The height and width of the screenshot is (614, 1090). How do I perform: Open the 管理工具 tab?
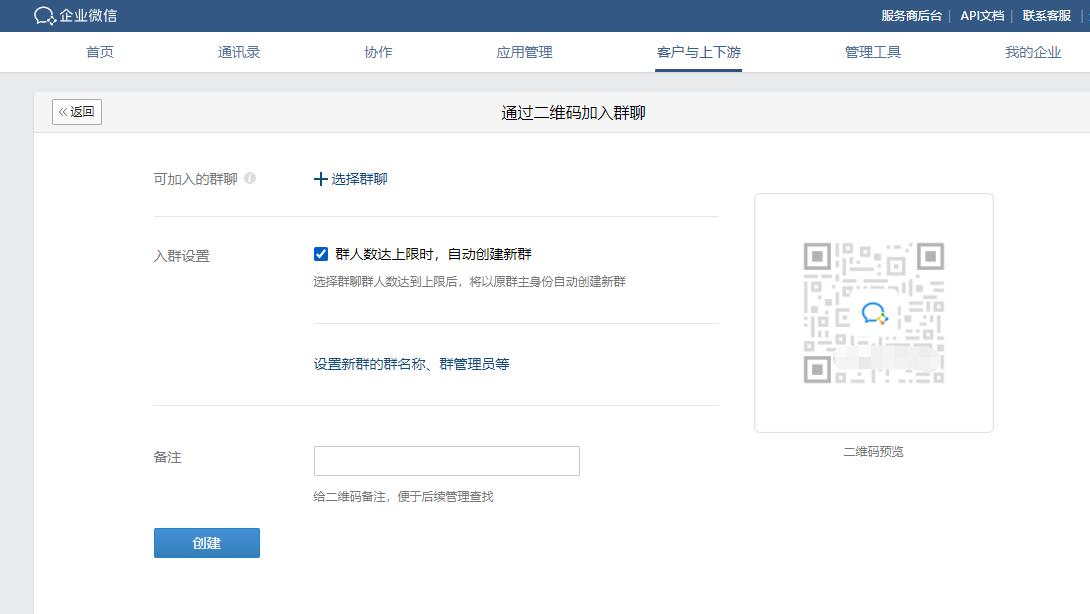click(872, 53)
